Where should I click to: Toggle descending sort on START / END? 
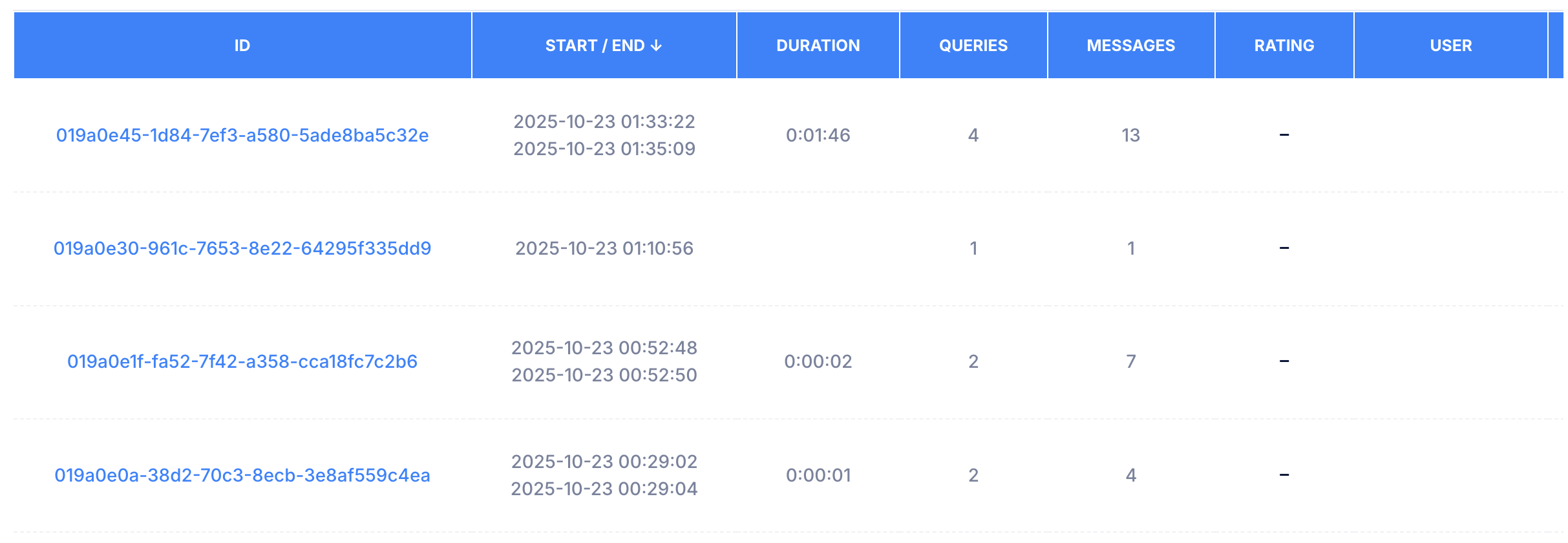603,45
